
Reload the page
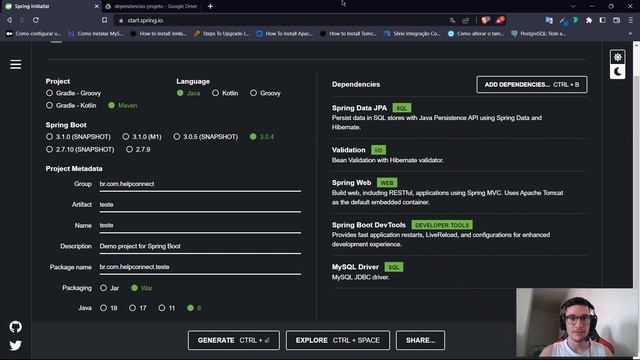tap(36, 20)
